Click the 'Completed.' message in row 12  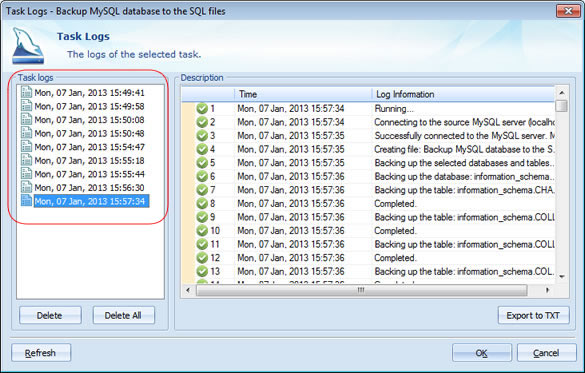(395, 258)
